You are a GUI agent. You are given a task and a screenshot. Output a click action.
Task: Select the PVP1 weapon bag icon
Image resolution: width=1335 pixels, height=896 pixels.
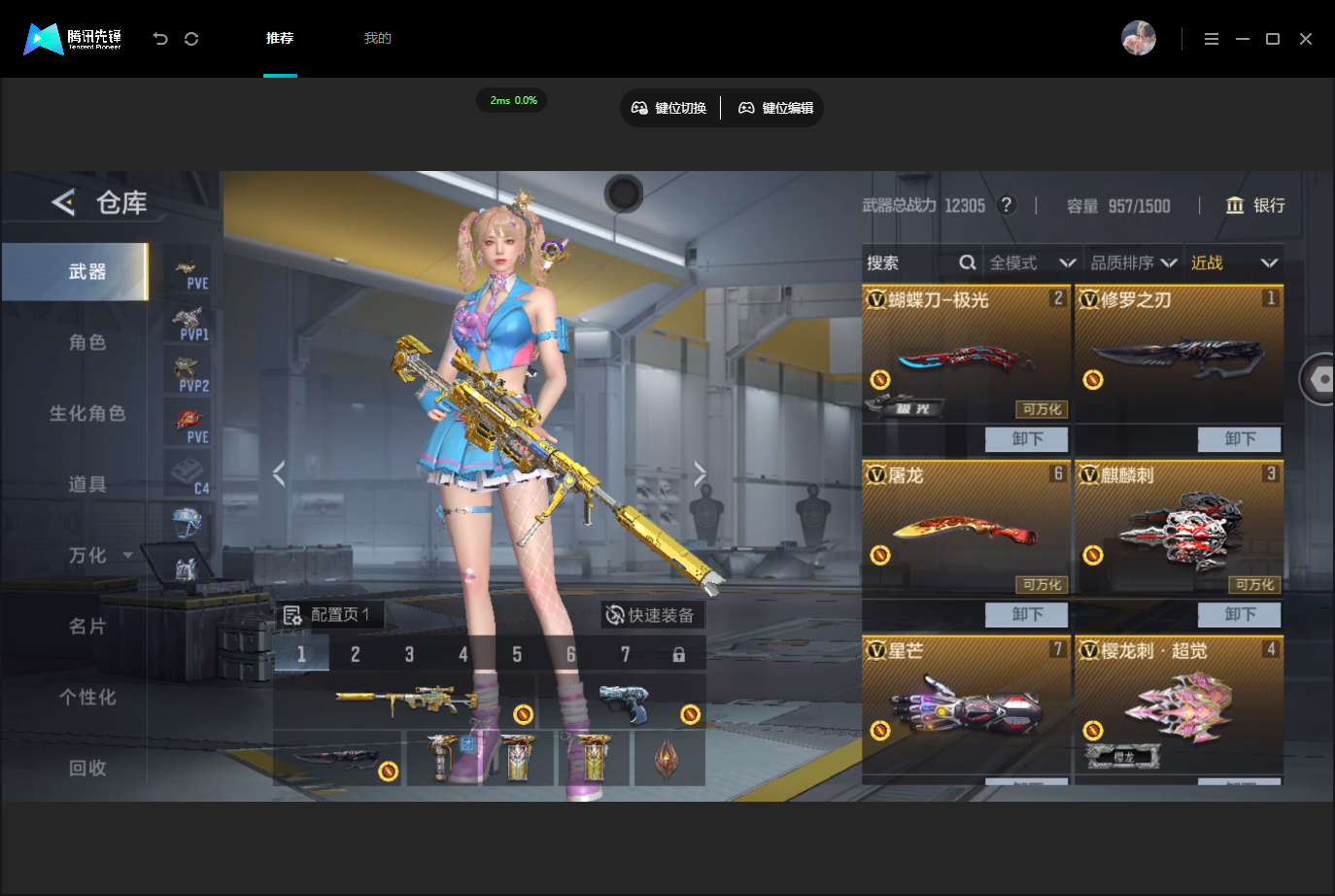(x=188, y=323)
